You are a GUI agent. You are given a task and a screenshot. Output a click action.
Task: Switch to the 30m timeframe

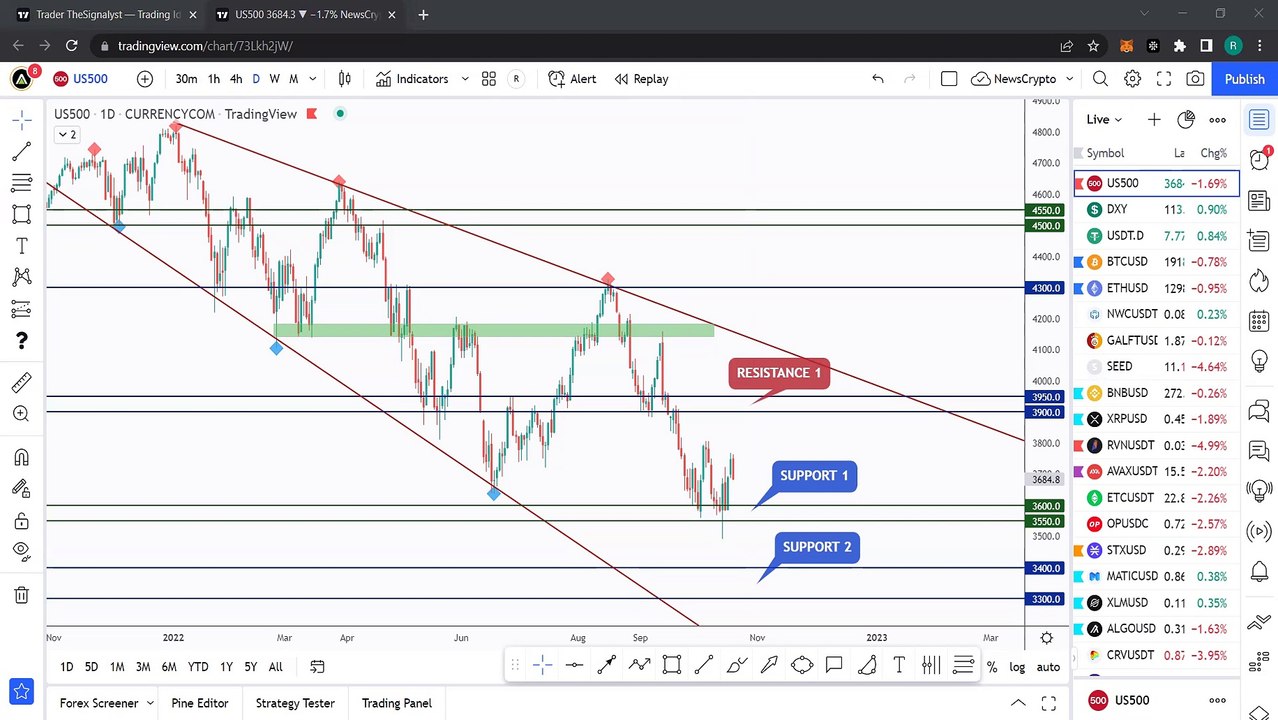tap(186, 79)
